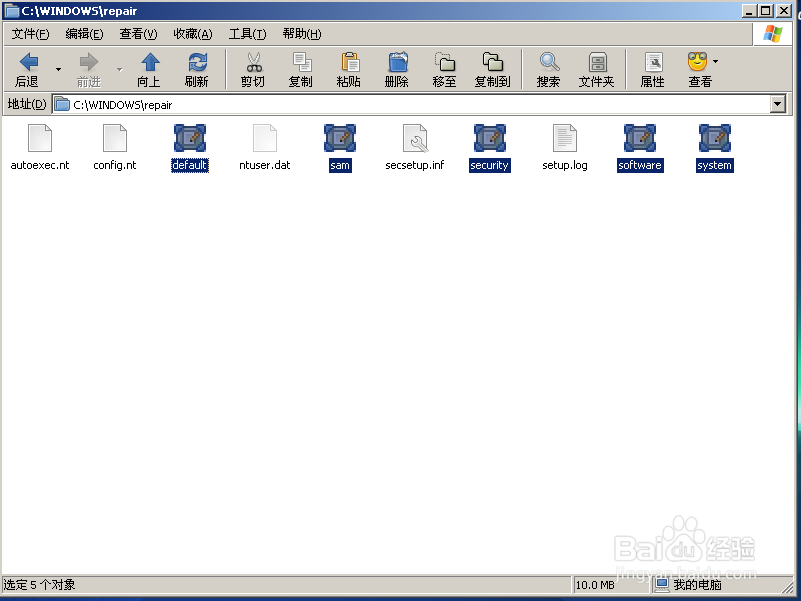
Task: Click the 刷新 (Refresh) toolbar icon
Action: (x=196, y=67)
